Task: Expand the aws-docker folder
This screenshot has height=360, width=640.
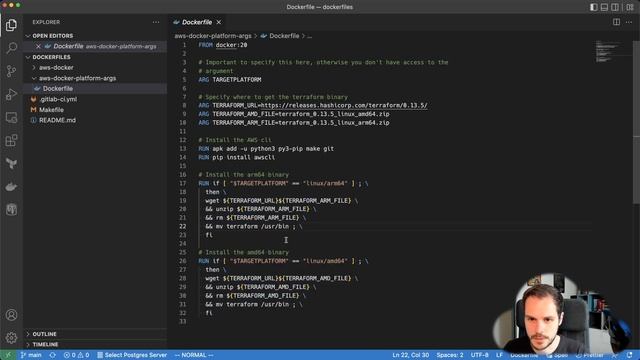Action: pos(56,67)
